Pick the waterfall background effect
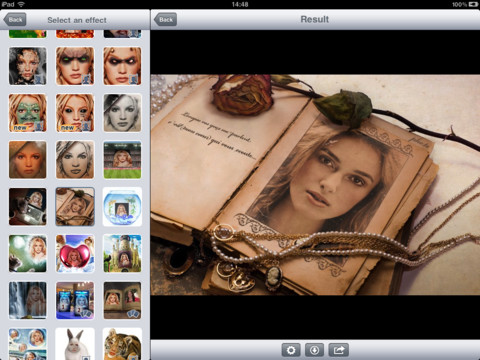 28,301
